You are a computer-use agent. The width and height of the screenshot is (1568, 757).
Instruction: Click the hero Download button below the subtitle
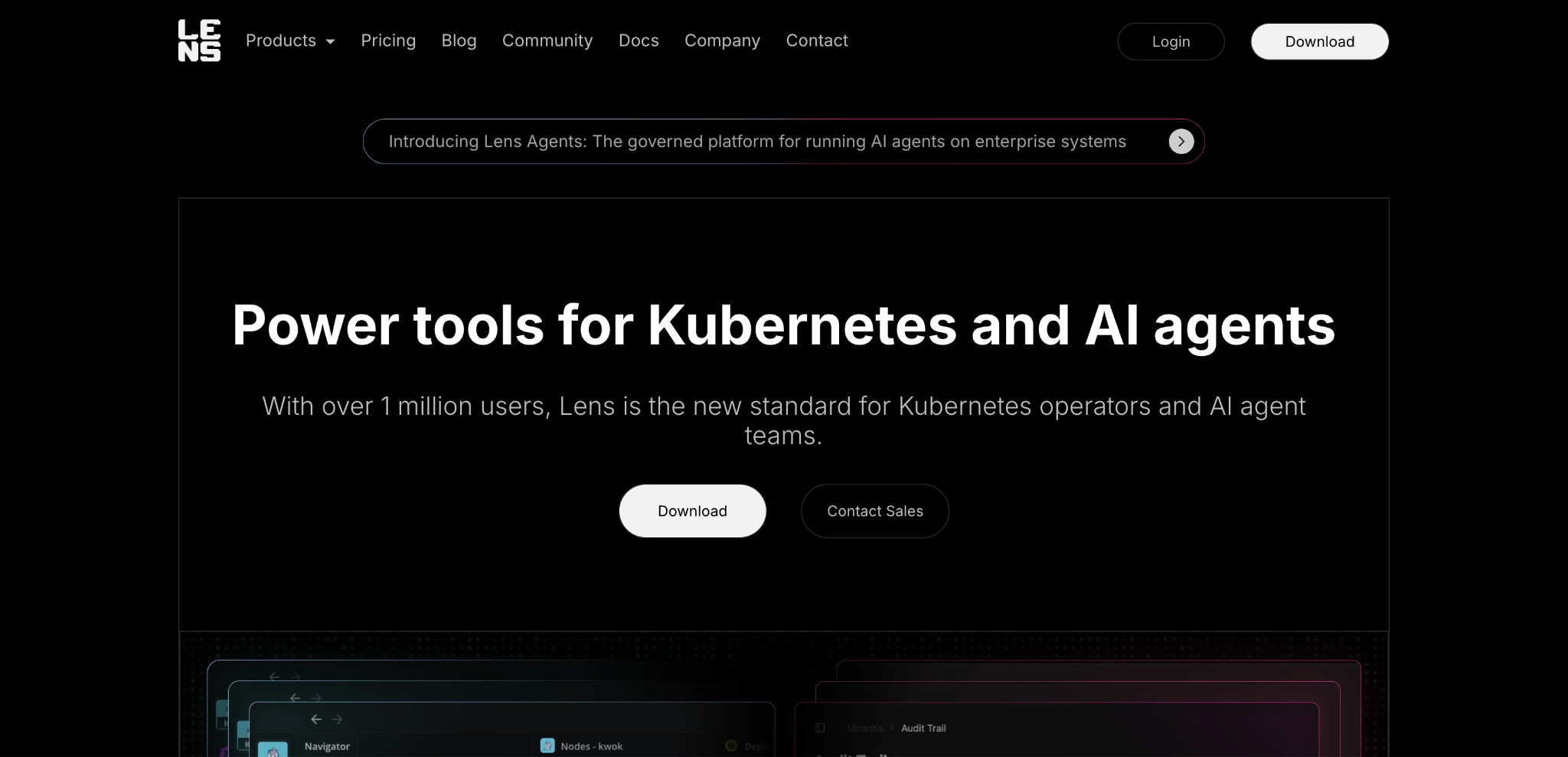pos(692,511)
